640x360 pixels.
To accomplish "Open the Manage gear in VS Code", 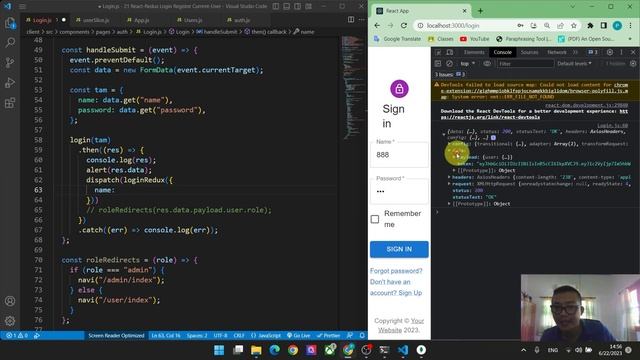I will 10,321.
